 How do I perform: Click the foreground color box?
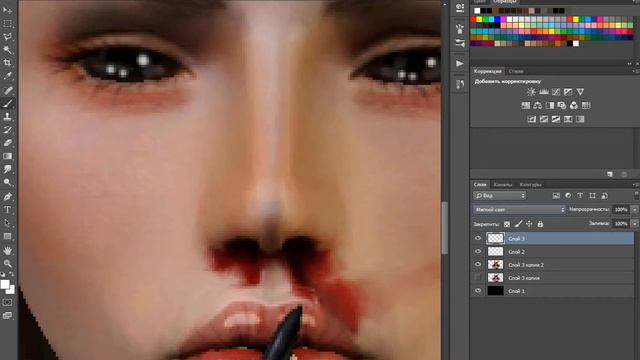tap(5, 284)
